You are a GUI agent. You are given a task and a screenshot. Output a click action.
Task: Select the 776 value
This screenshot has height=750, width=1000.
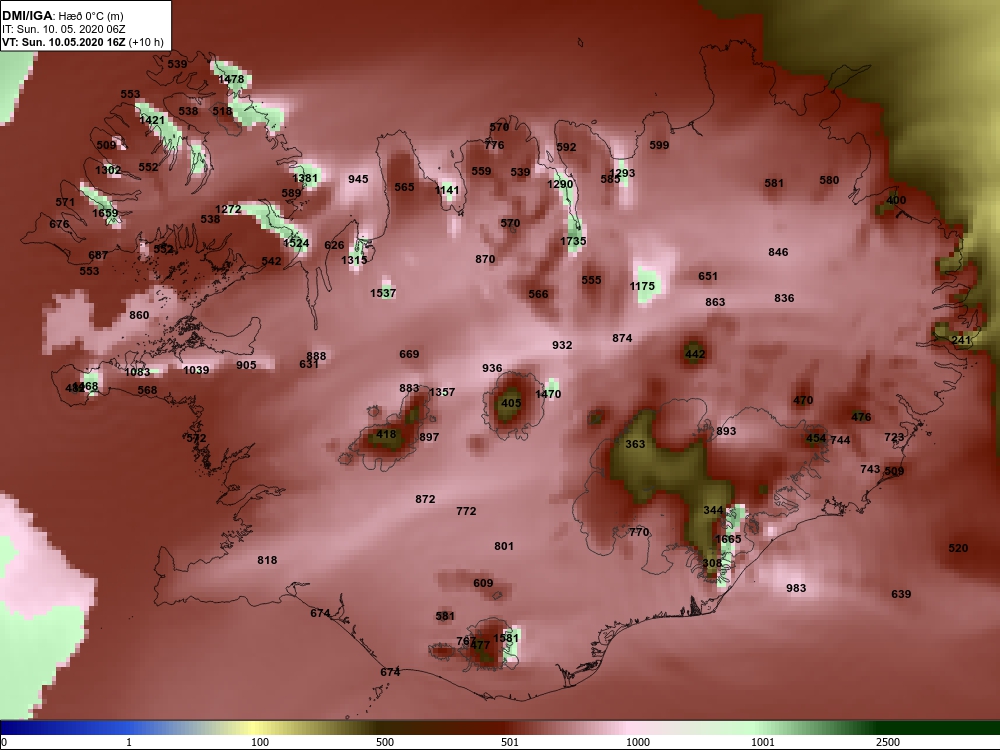tap(494, 145)
